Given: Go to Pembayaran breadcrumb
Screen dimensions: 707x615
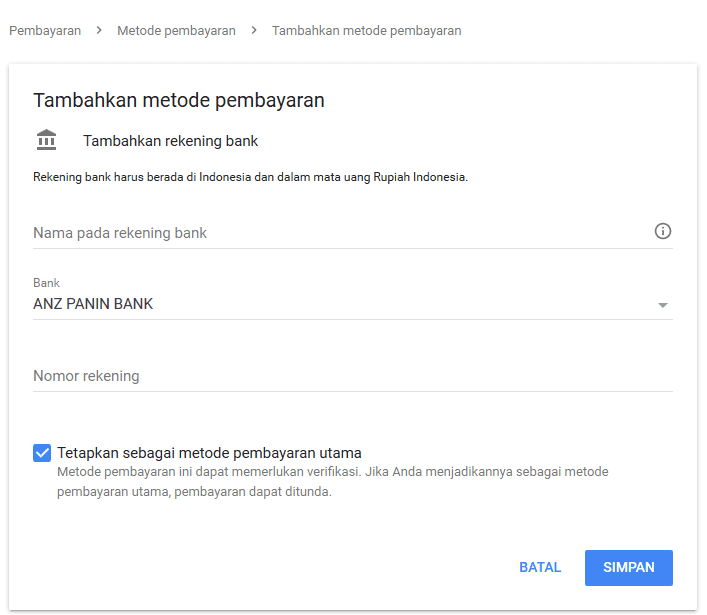Looking at the screenshot, I should tap(45, 31).
